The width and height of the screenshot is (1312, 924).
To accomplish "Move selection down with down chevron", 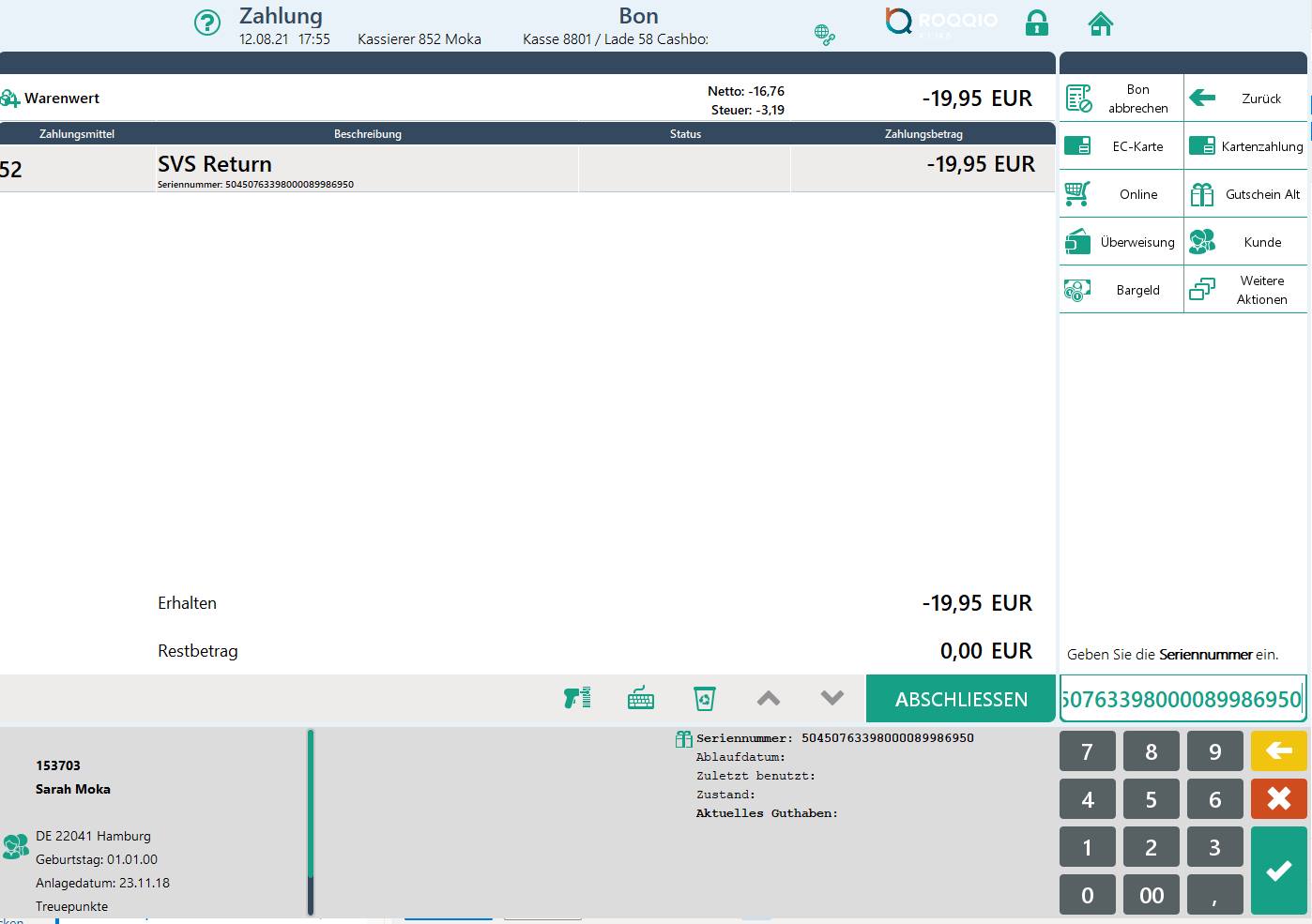I will click(831, 698).
